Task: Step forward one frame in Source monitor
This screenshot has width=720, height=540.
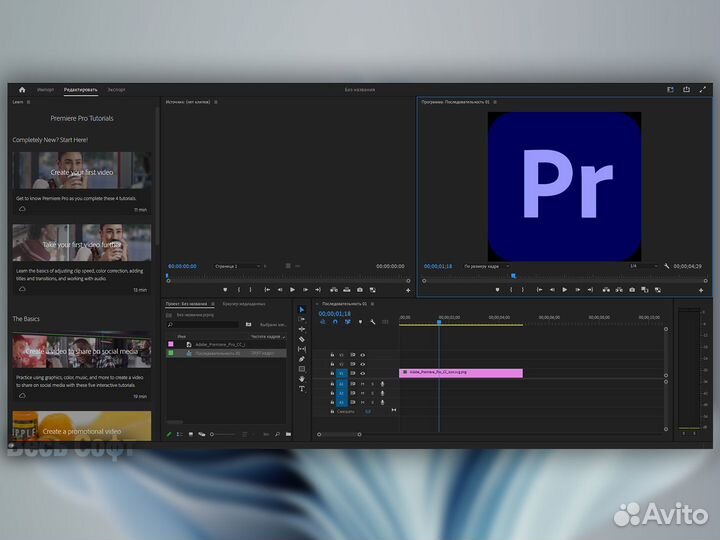Action: pos(305,290)
